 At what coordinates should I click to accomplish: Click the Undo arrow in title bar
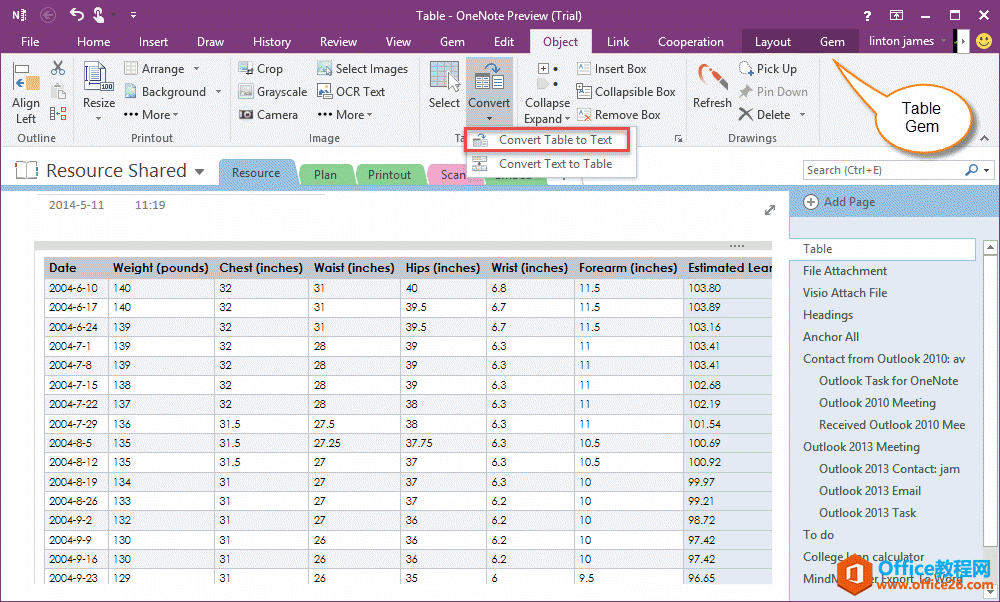(x=77, y=14)
